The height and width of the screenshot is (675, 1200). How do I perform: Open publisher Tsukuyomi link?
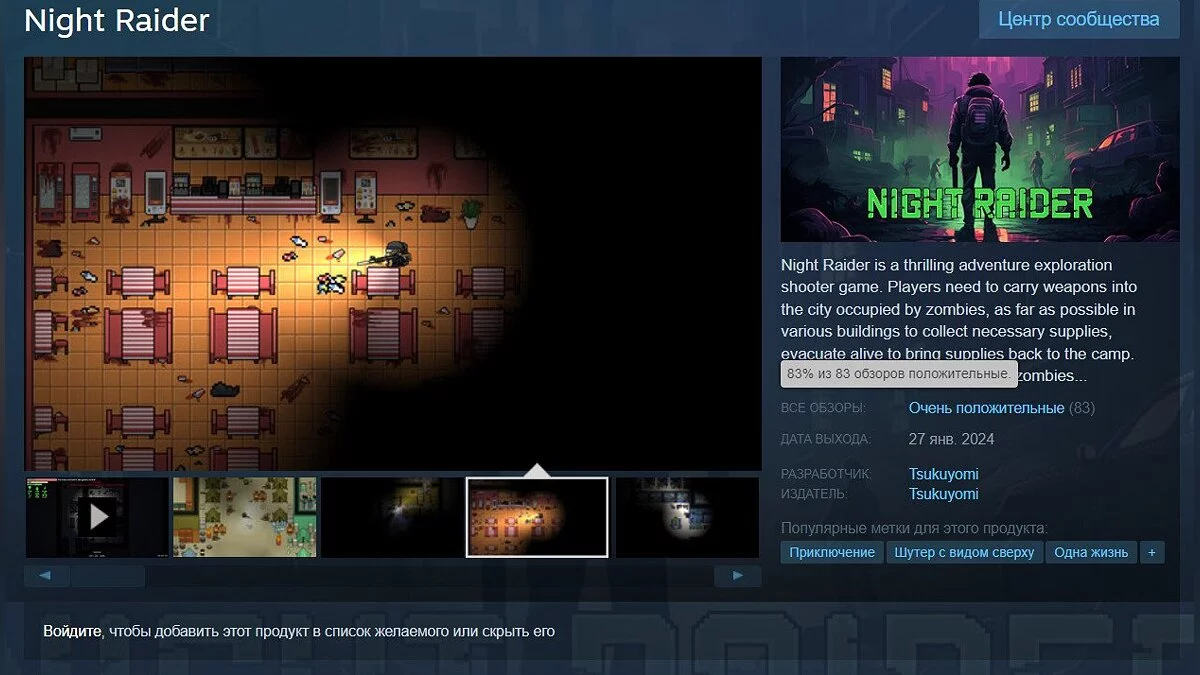pos(943,494)
